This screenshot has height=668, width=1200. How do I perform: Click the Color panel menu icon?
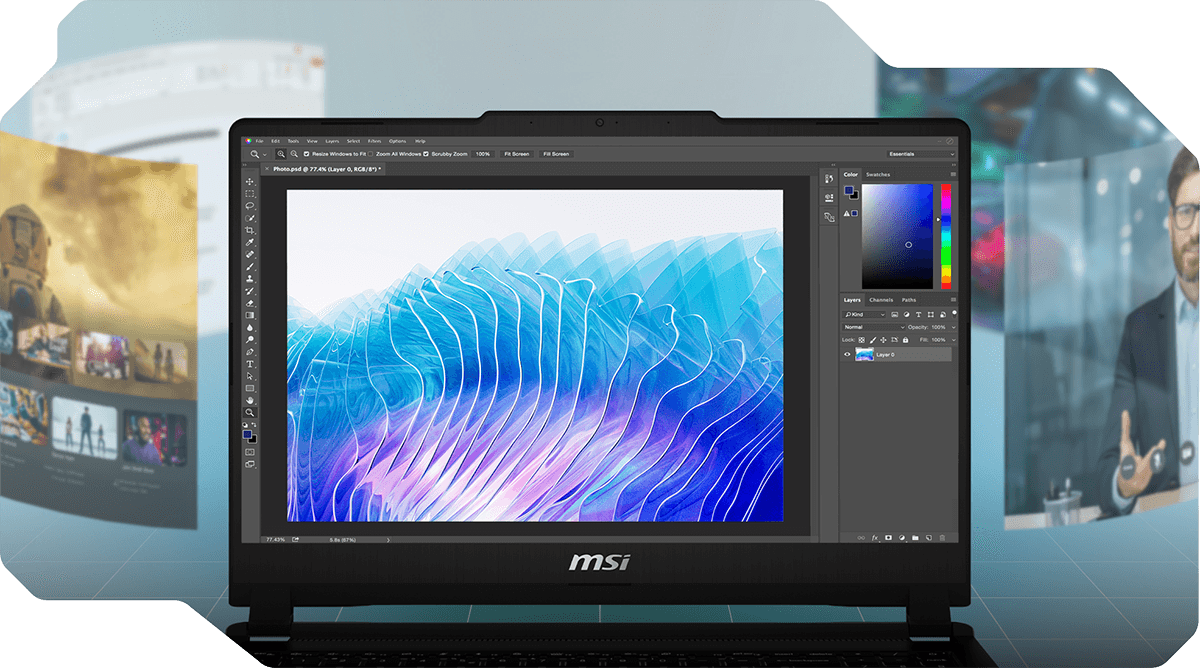(x=953, y=174)
